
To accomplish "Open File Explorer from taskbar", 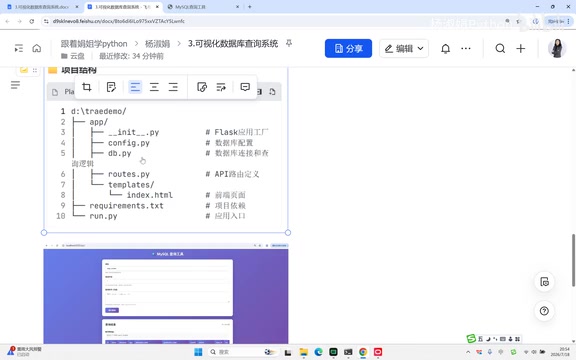I will point(303,352).
